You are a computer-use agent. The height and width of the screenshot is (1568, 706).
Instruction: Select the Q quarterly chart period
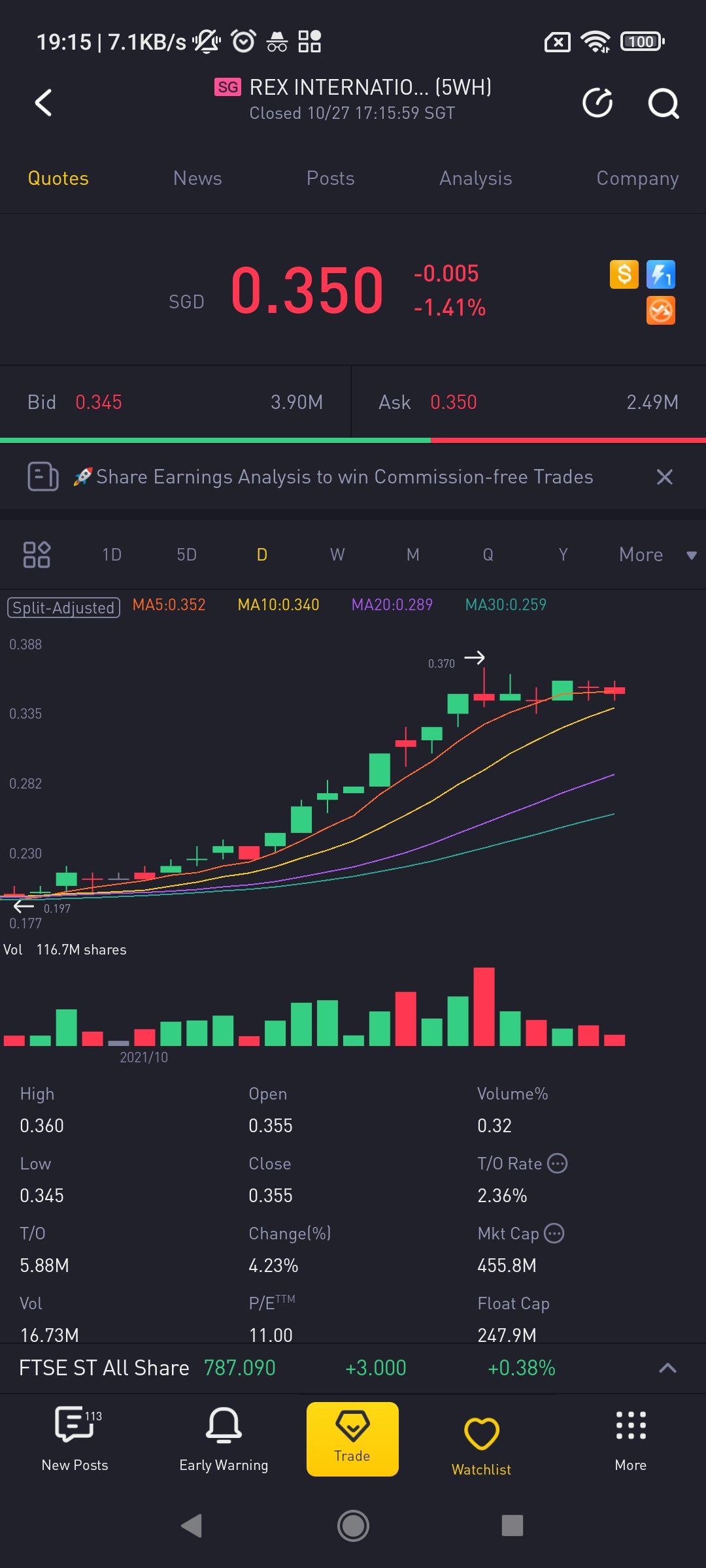(488, 555)
